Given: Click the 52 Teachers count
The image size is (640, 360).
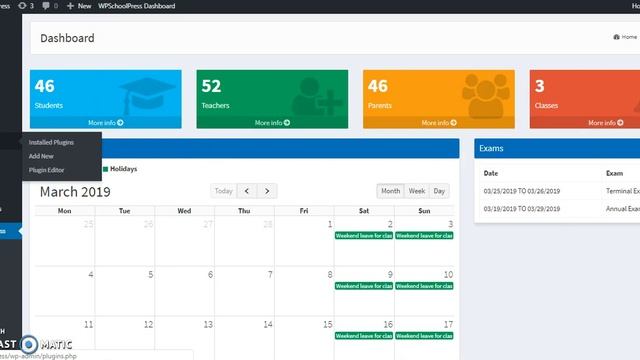Looking at the screenshot, I should pyautogui.click(x=211, y=86).
